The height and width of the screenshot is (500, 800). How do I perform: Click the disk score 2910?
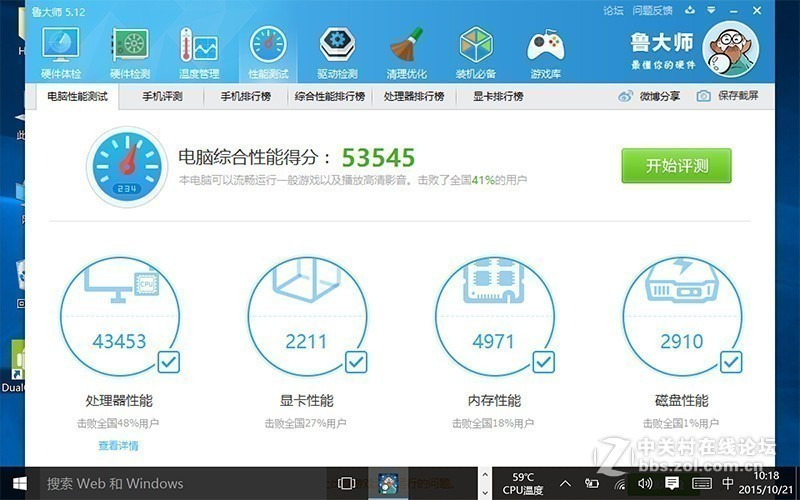[x=682, y=341]
